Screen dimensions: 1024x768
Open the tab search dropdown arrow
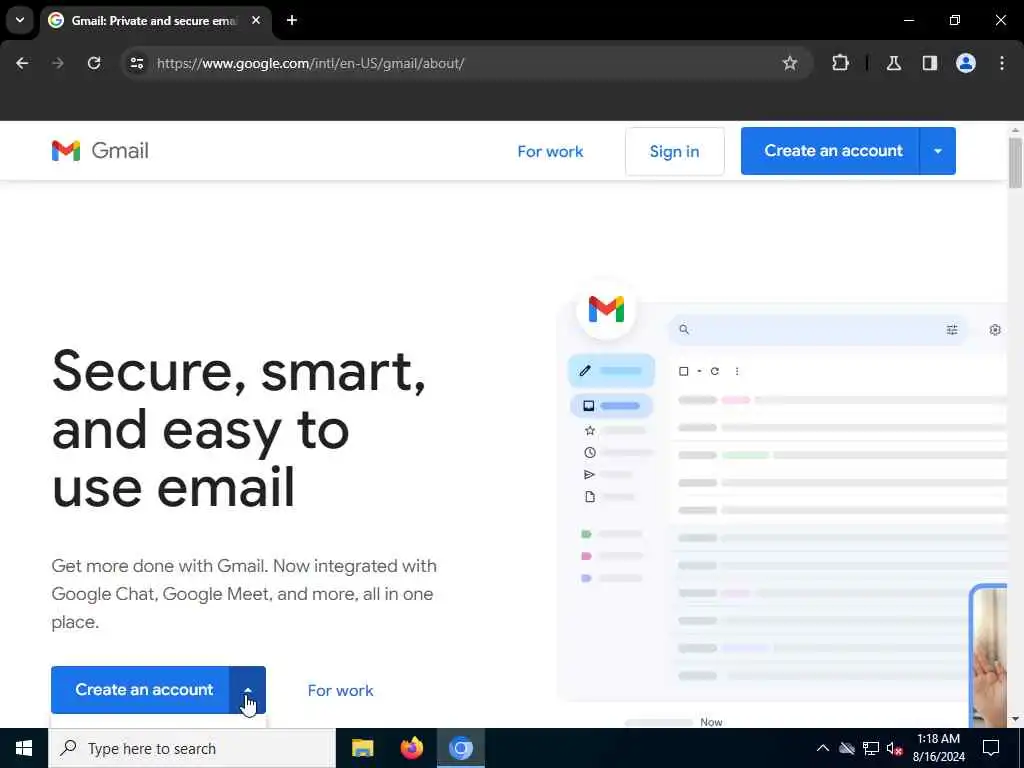[x=20, y=20]
